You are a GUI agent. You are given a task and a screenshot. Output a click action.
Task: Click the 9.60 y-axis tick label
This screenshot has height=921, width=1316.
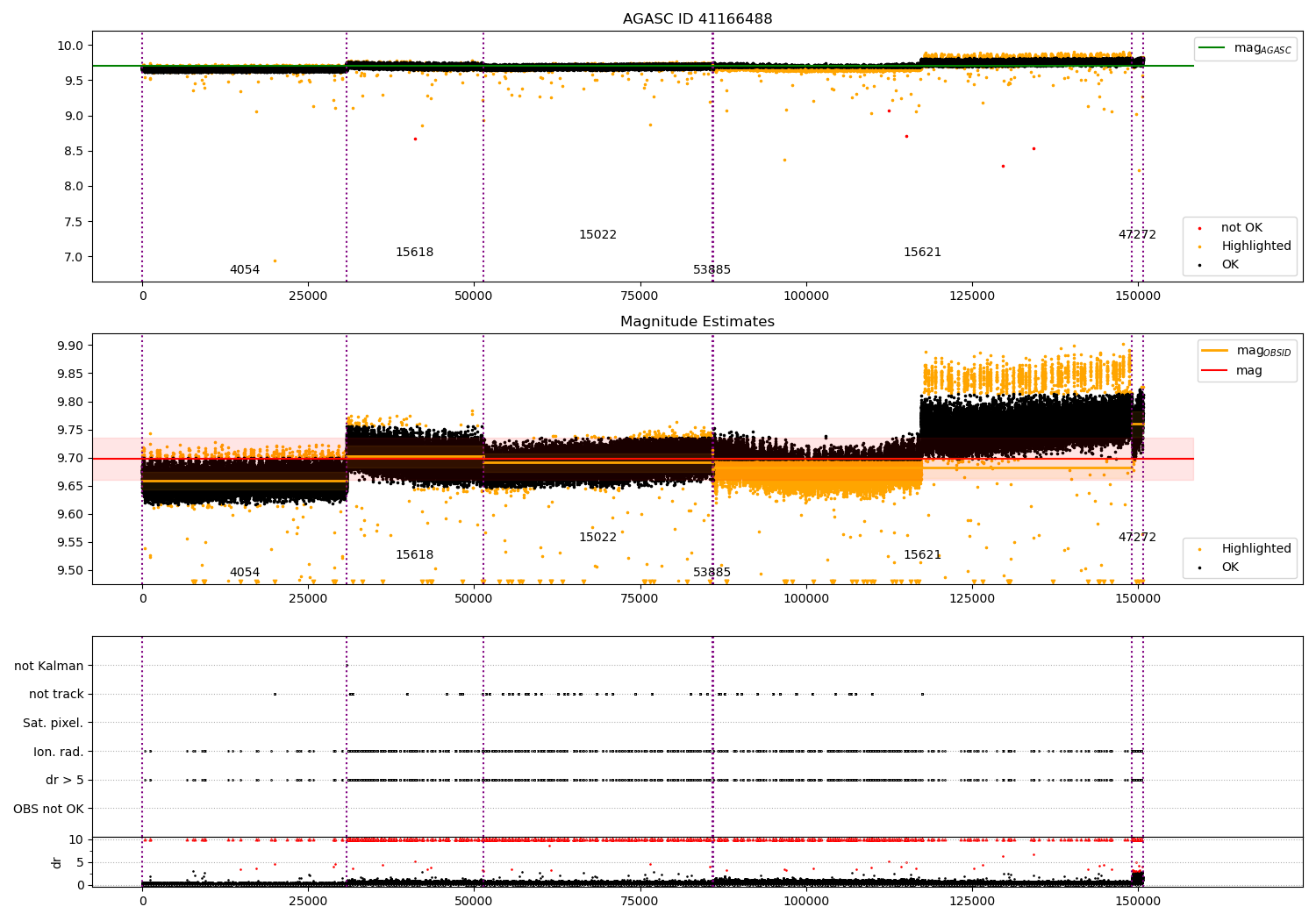point(72,514)
